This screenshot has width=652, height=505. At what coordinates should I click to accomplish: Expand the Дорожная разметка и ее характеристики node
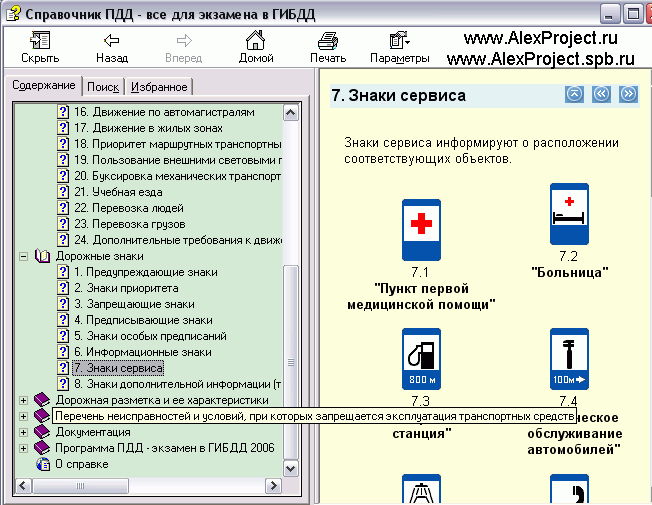pyautogui.click(x=24, y=401)
